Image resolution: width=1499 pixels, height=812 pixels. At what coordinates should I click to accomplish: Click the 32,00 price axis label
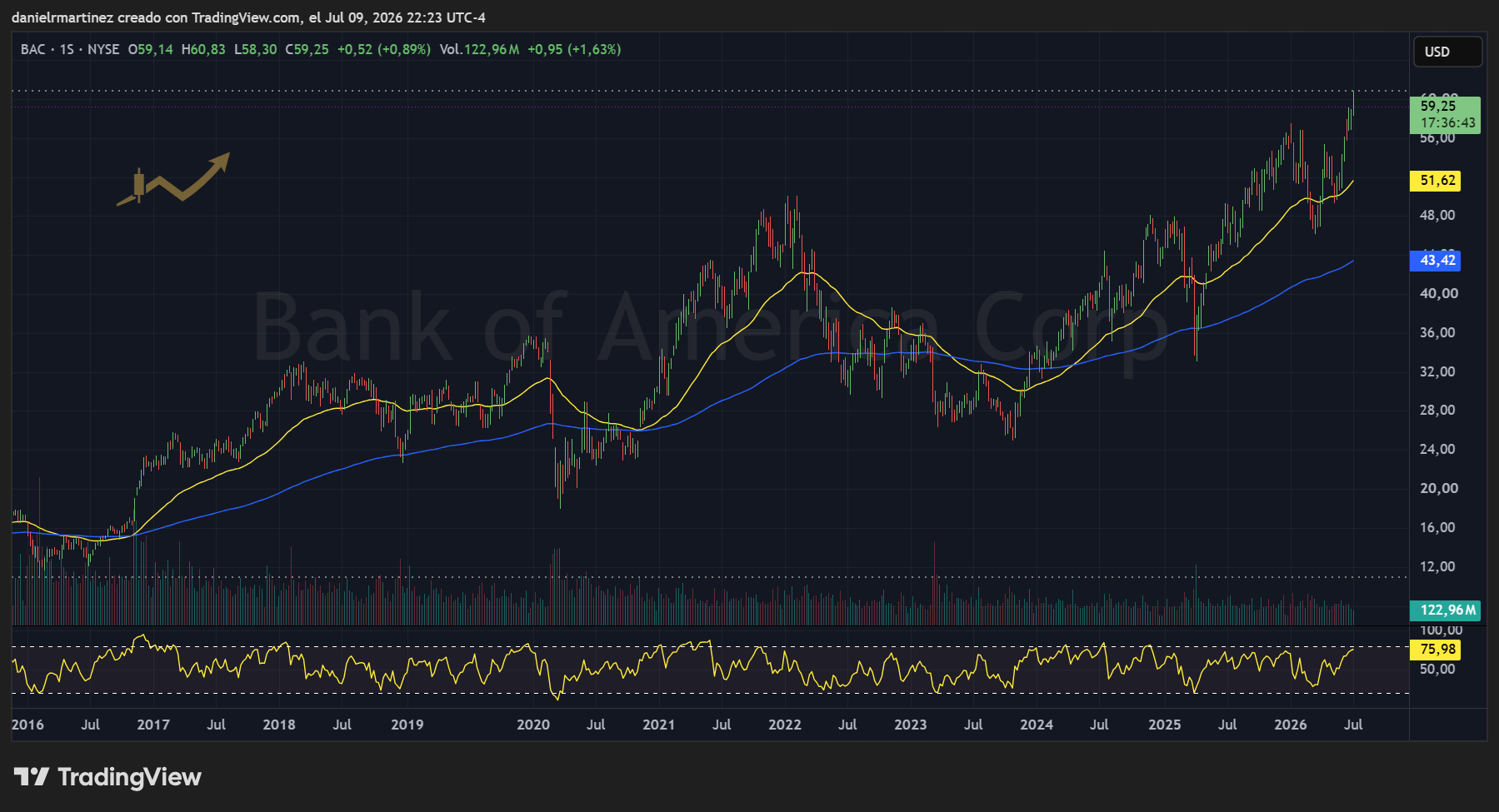(x=1438, y=371)
